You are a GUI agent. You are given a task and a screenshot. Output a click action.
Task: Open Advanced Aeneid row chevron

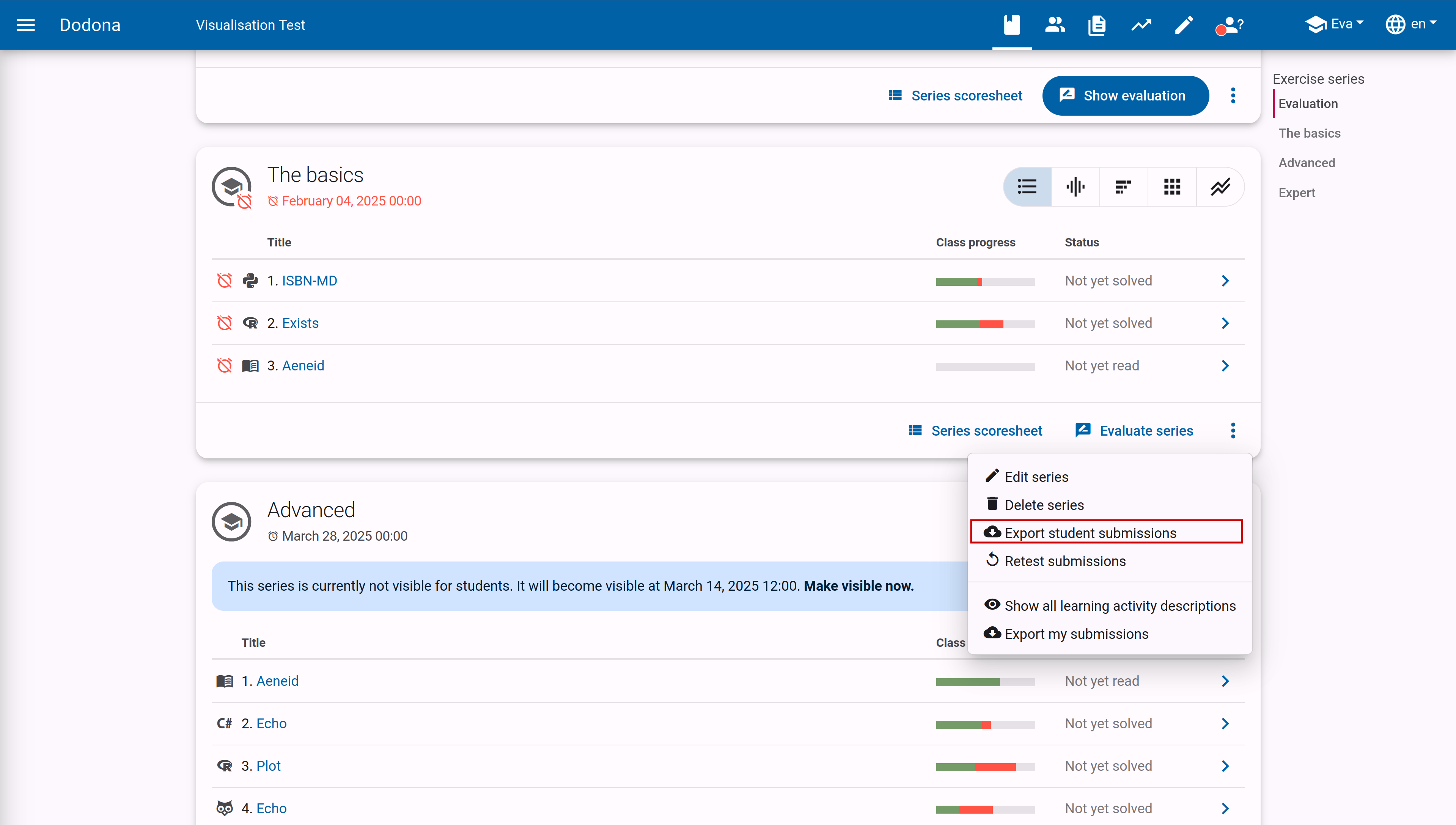click(1225, 681)
